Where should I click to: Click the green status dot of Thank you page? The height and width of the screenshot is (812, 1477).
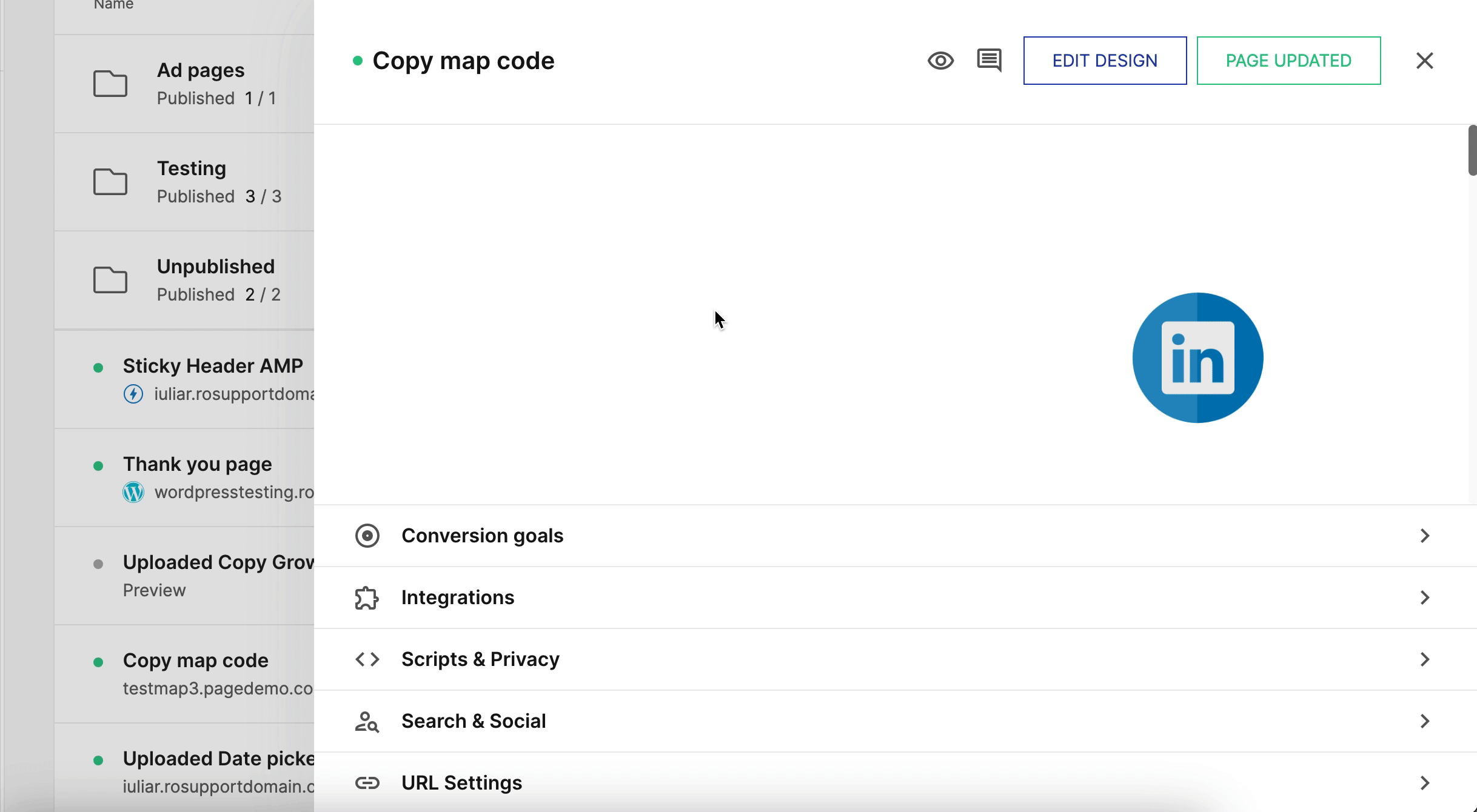point(98,465)
